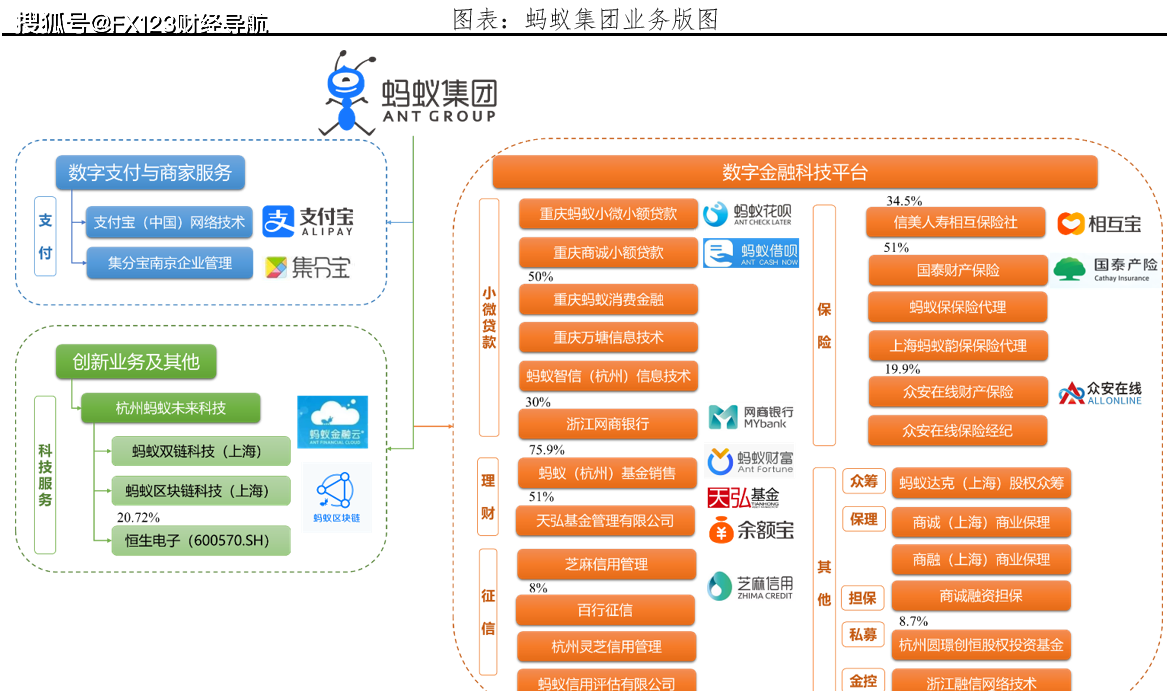Click the 国泰财产保险 box

[x=958, y=270]
